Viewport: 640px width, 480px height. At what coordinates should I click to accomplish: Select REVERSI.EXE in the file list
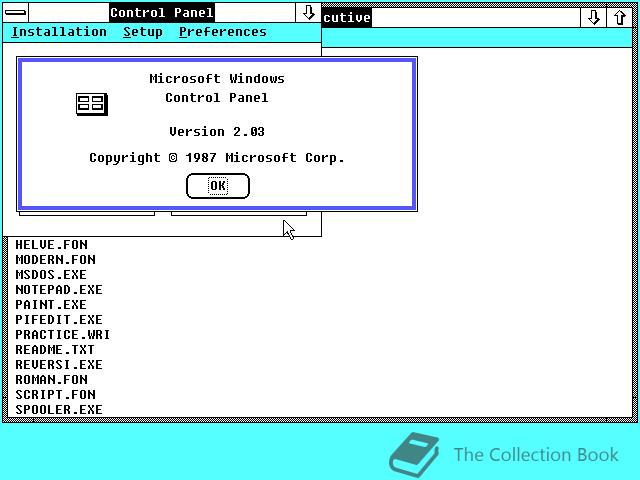(x=59, y=364)
